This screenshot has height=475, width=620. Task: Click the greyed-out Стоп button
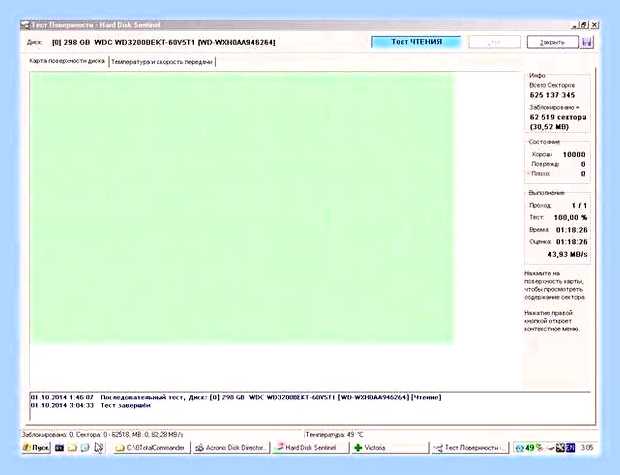point(494,42)
